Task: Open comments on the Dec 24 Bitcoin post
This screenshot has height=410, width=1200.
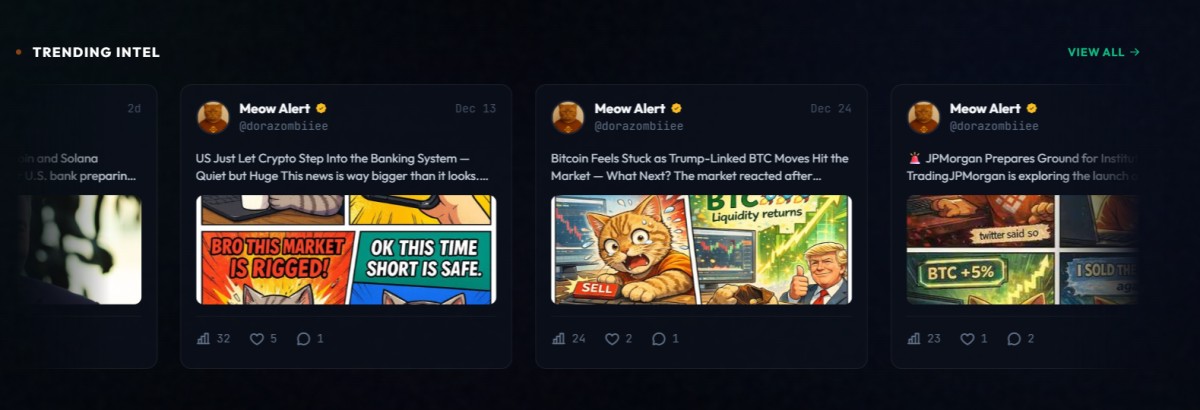Action: 658,339
